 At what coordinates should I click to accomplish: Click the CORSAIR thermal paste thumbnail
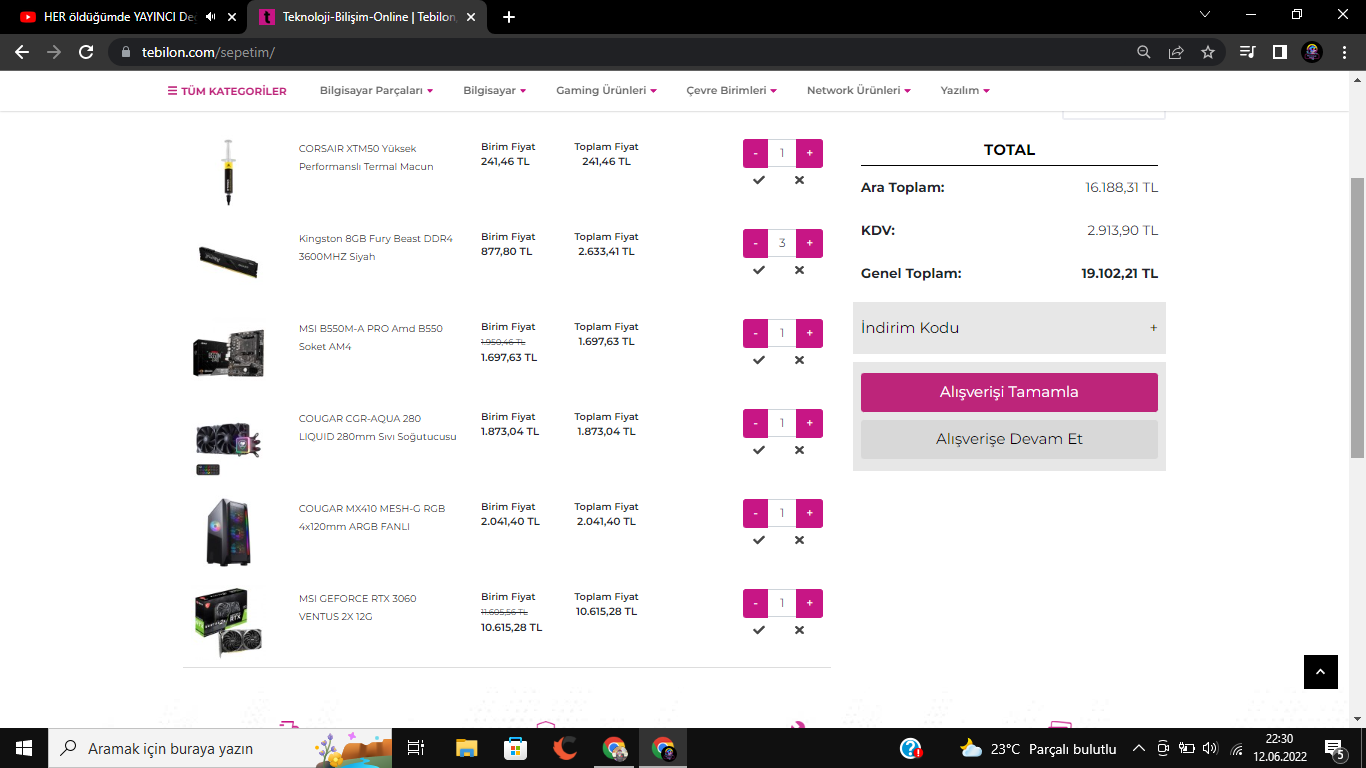click(229, 172)
